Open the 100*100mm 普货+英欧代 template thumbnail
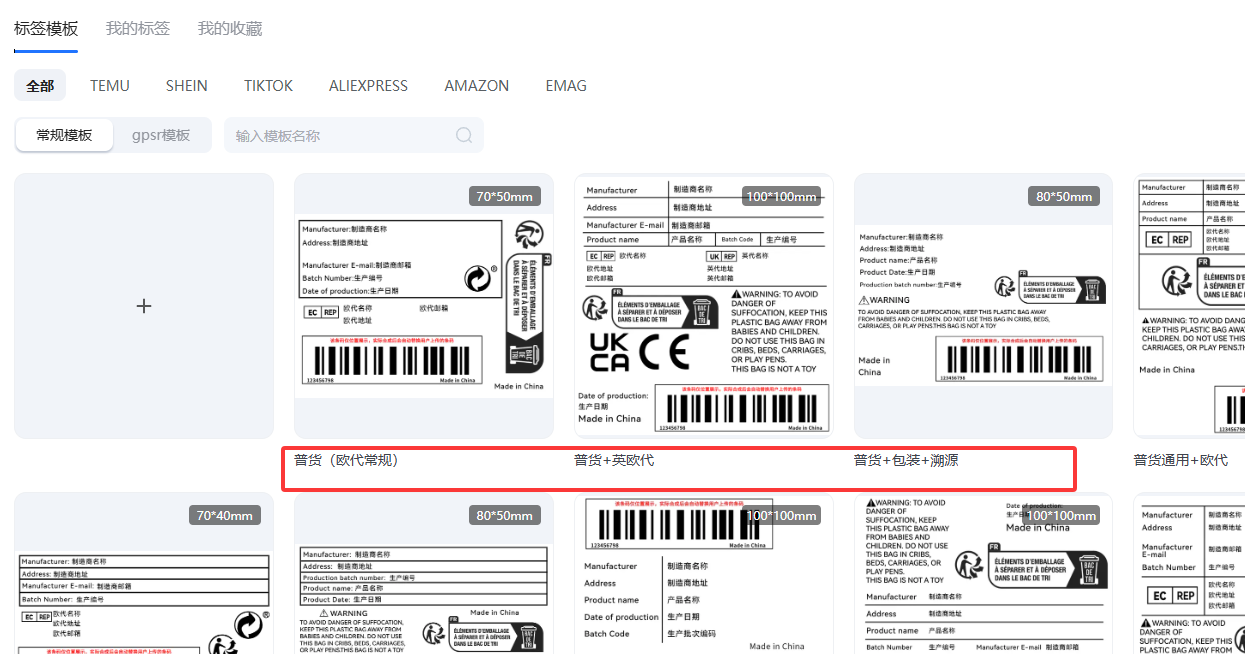The image size is (1245, 654). point(704,306)
